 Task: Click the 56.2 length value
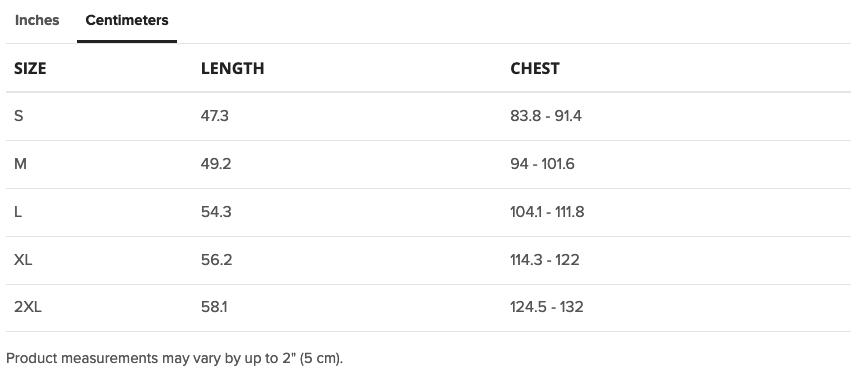(x=217, y=259)
